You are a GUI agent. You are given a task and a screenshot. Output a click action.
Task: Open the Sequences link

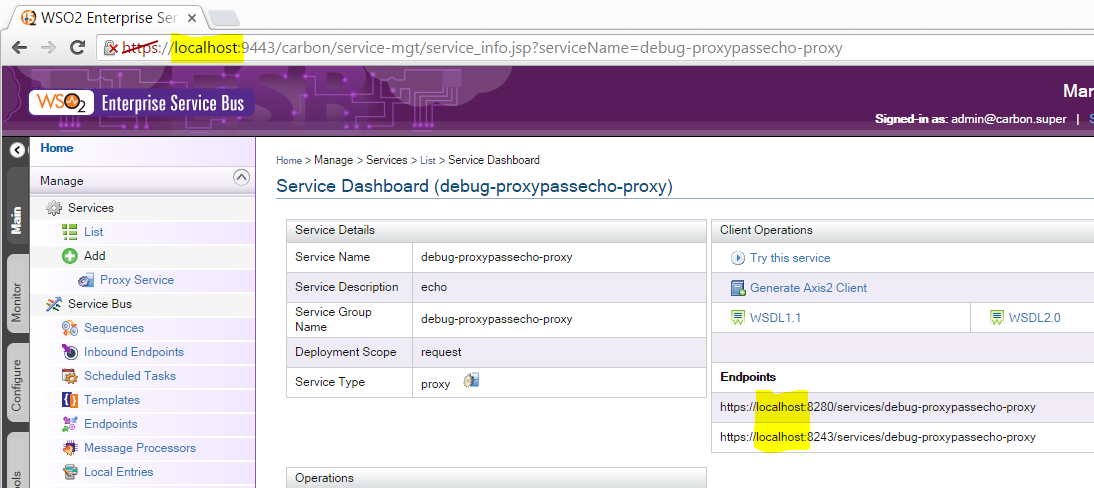click(x=114, y=328)
